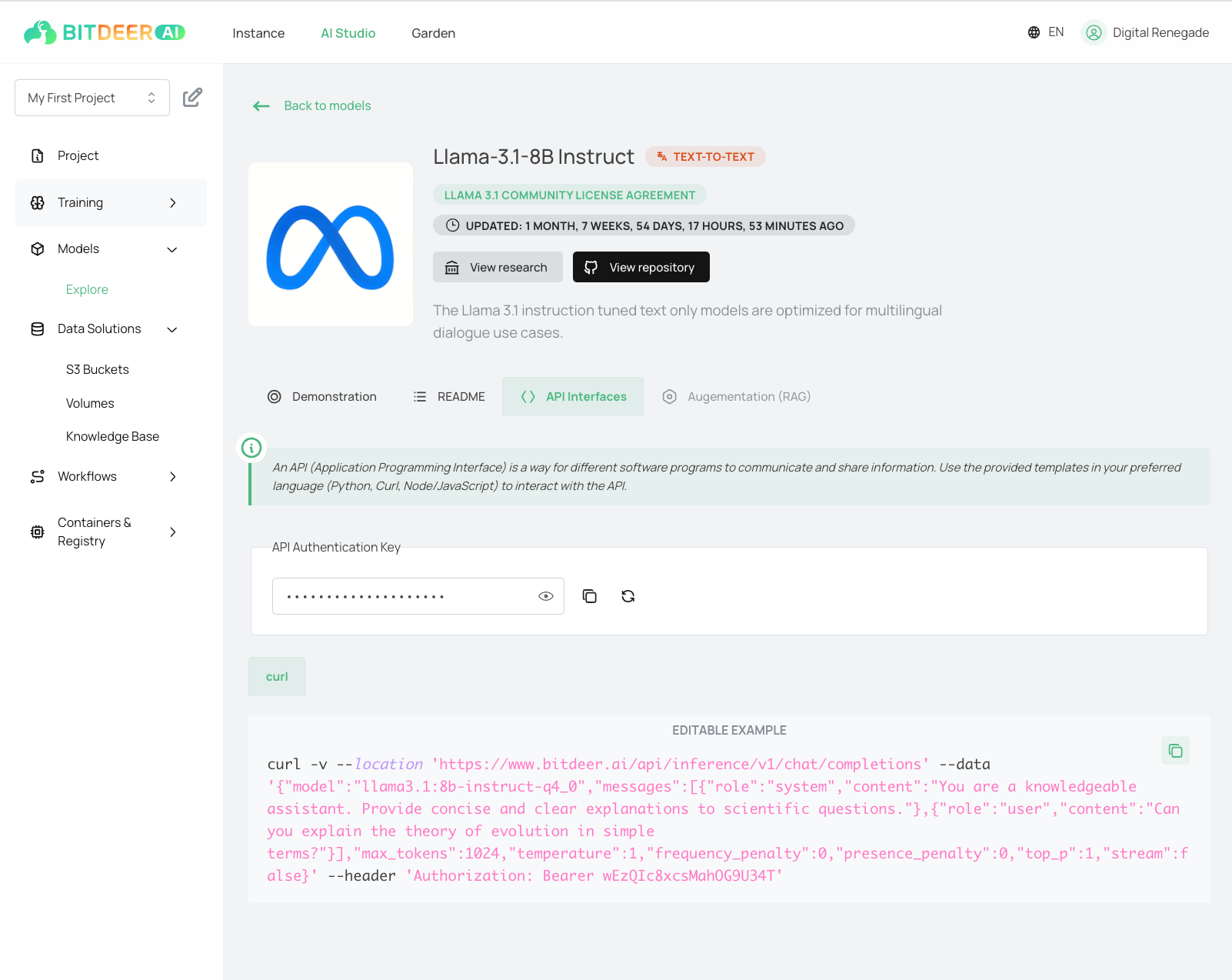
Task: Click the Meta logo model thumbnail
Action: [x=331, y=244]
